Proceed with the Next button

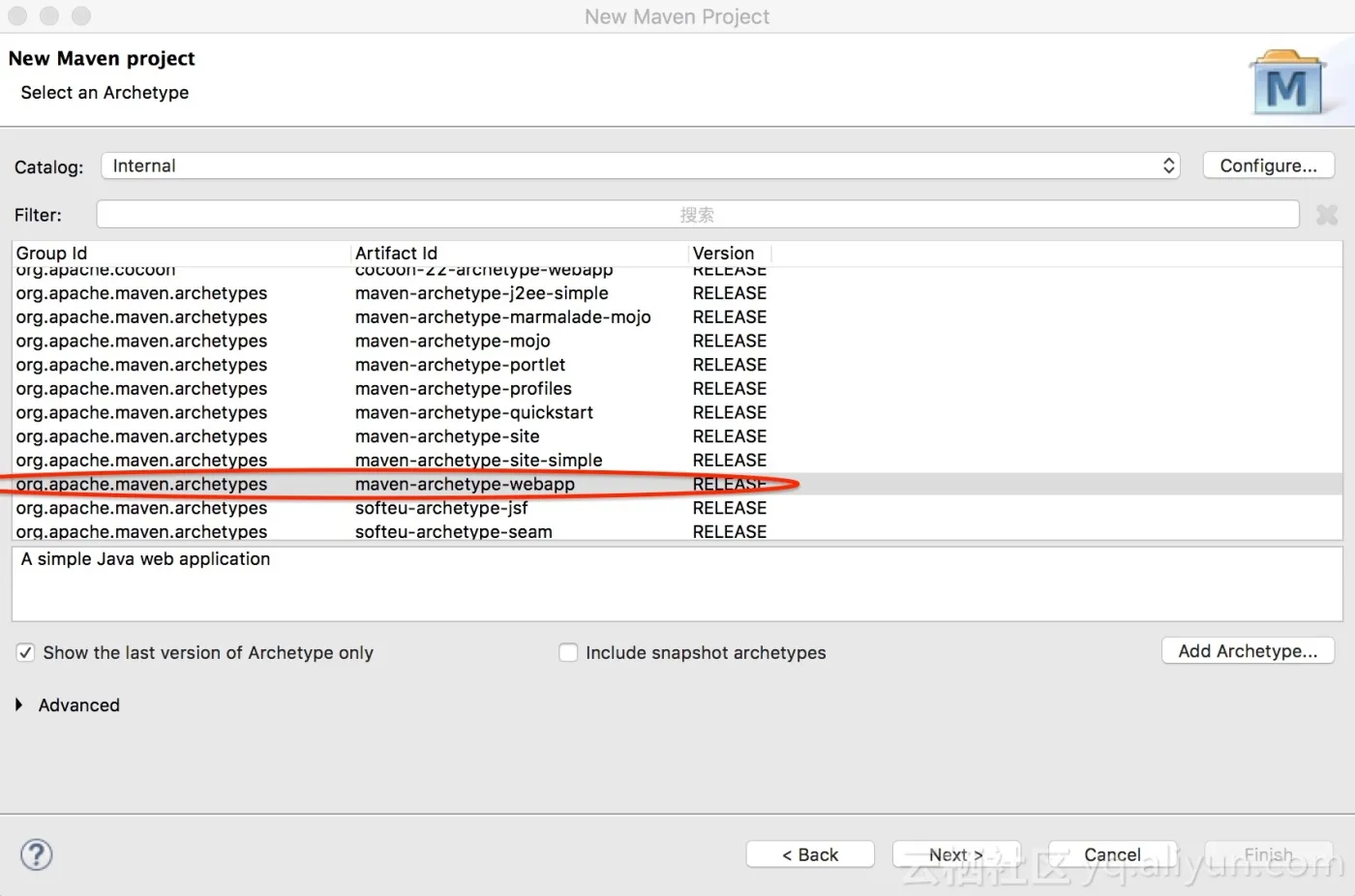pos(956,854)
